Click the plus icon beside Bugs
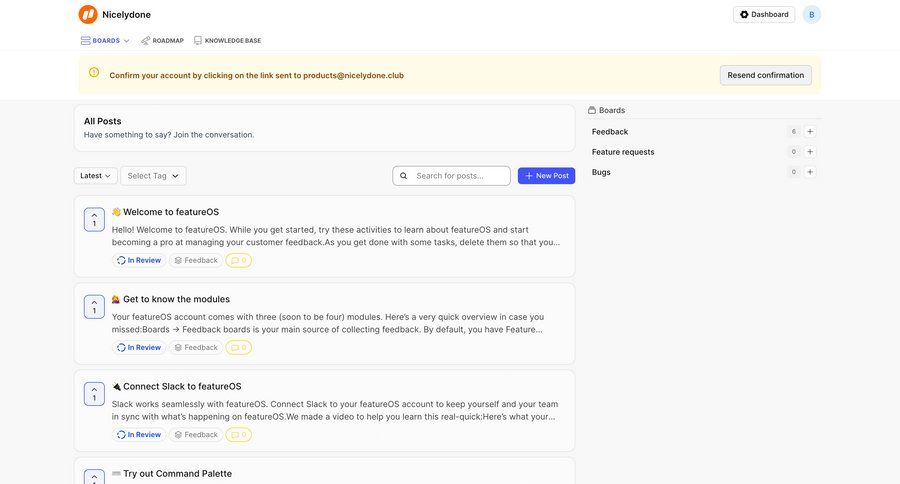 tap(810, 172)
